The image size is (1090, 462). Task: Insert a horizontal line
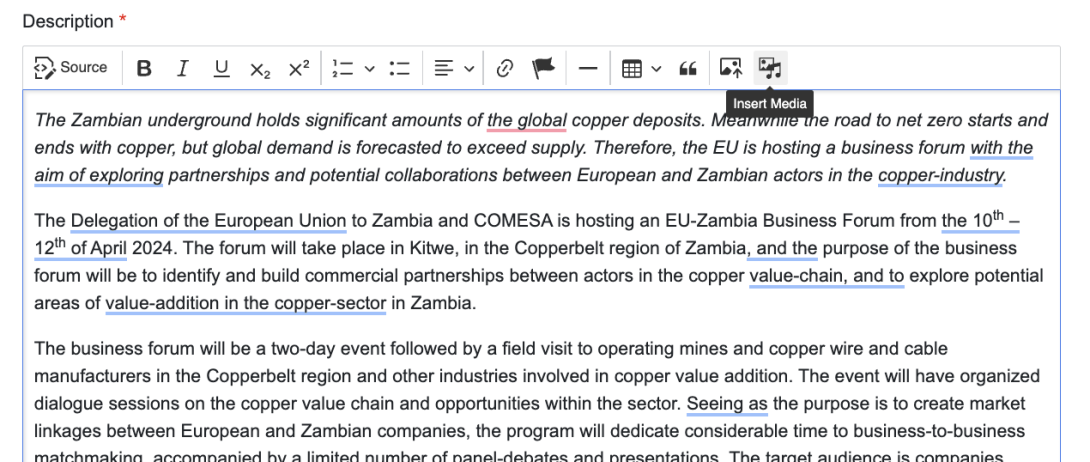[x=588, y=68]
